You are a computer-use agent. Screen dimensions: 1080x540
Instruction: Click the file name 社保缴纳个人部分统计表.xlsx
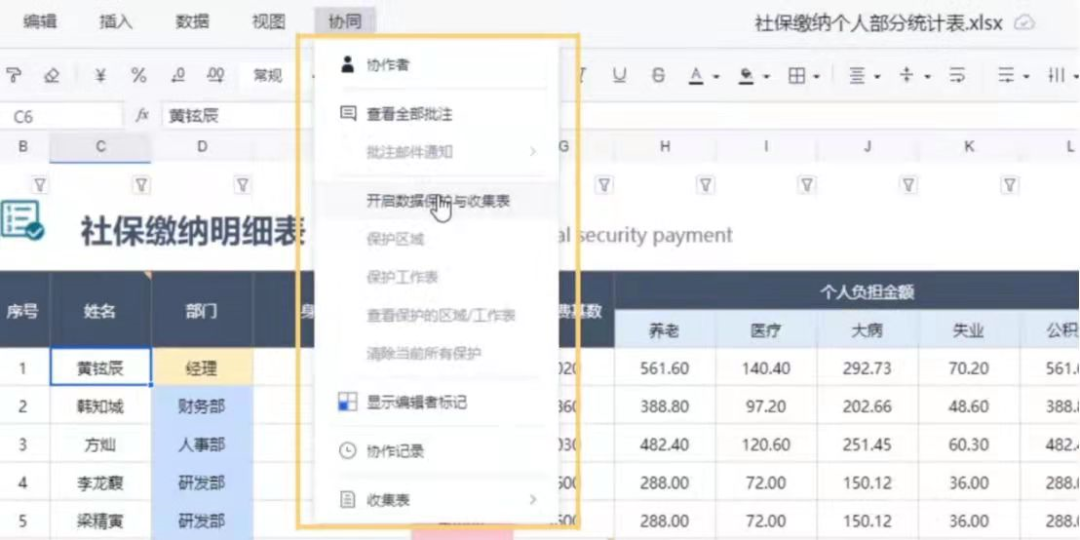tap(879, 23)
